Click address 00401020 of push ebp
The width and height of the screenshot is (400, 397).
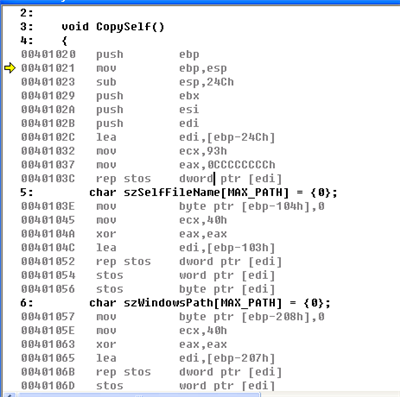coord(48,54)
